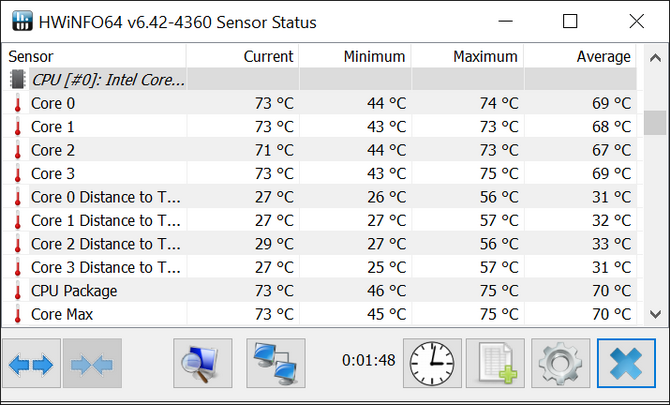Click the CPU chip icon in header row
The image size is (670, 405).
18,79
